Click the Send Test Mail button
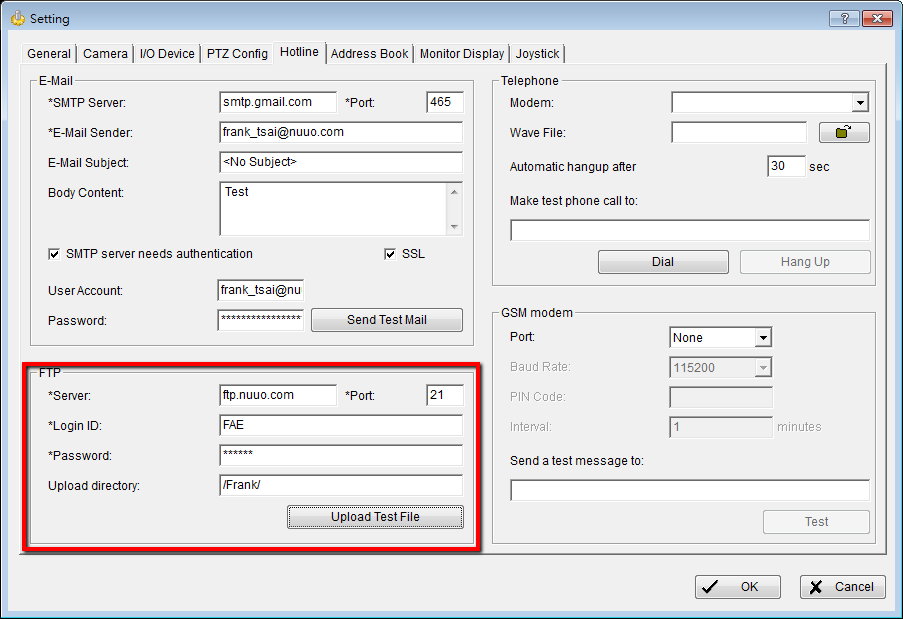The width and height of the screenshot is (903, 619). (x=387, y=320)
